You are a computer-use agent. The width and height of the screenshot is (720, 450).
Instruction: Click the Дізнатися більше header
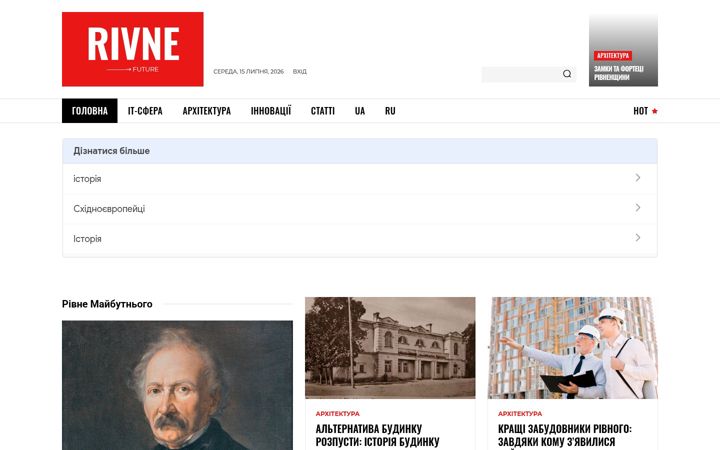point(360,151)
